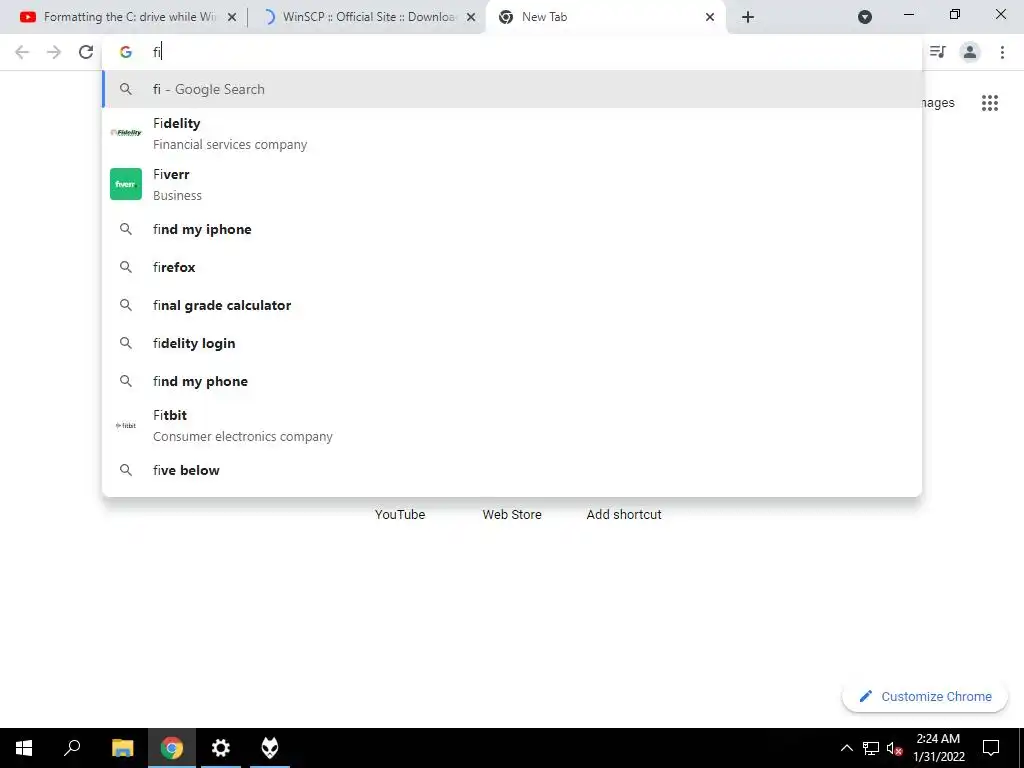1024x768 pixels.
Task: Open the clock showing 2:24 AM
Action: [938, 748]
